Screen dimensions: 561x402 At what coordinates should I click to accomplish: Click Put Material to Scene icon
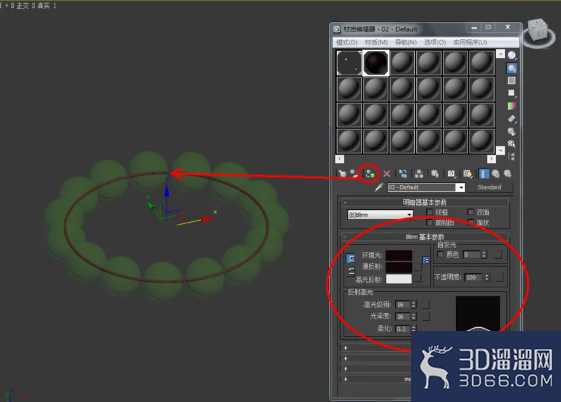pos(354,174)
